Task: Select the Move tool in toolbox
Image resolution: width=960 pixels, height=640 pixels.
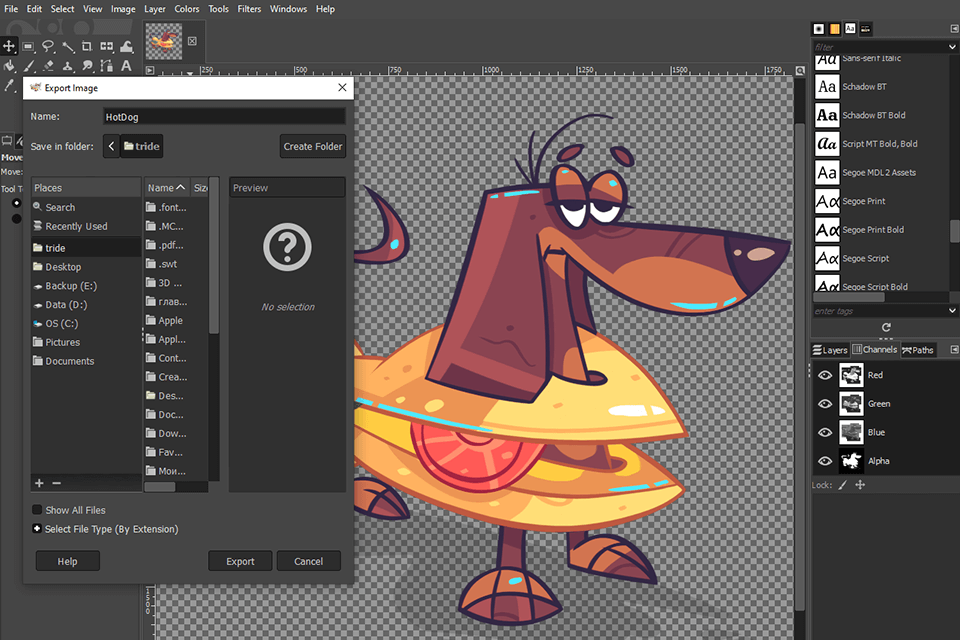Action: pos(9,46)
